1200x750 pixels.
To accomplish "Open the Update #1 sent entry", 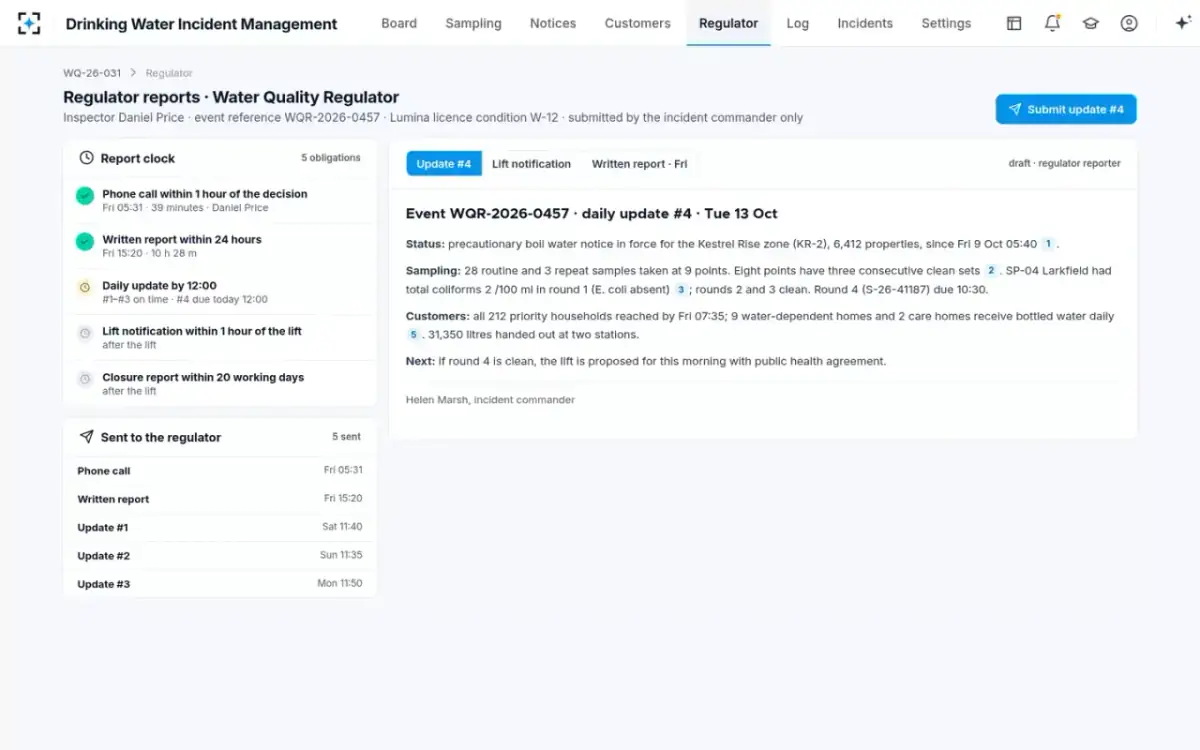I will (x=220, y=527).
